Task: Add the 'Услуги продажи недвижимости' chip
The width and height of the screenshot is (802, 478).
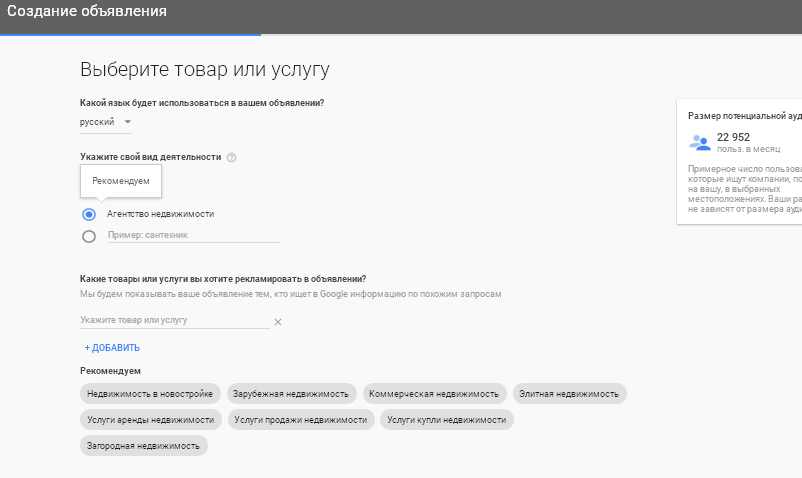Action: (x=301, y=420)
